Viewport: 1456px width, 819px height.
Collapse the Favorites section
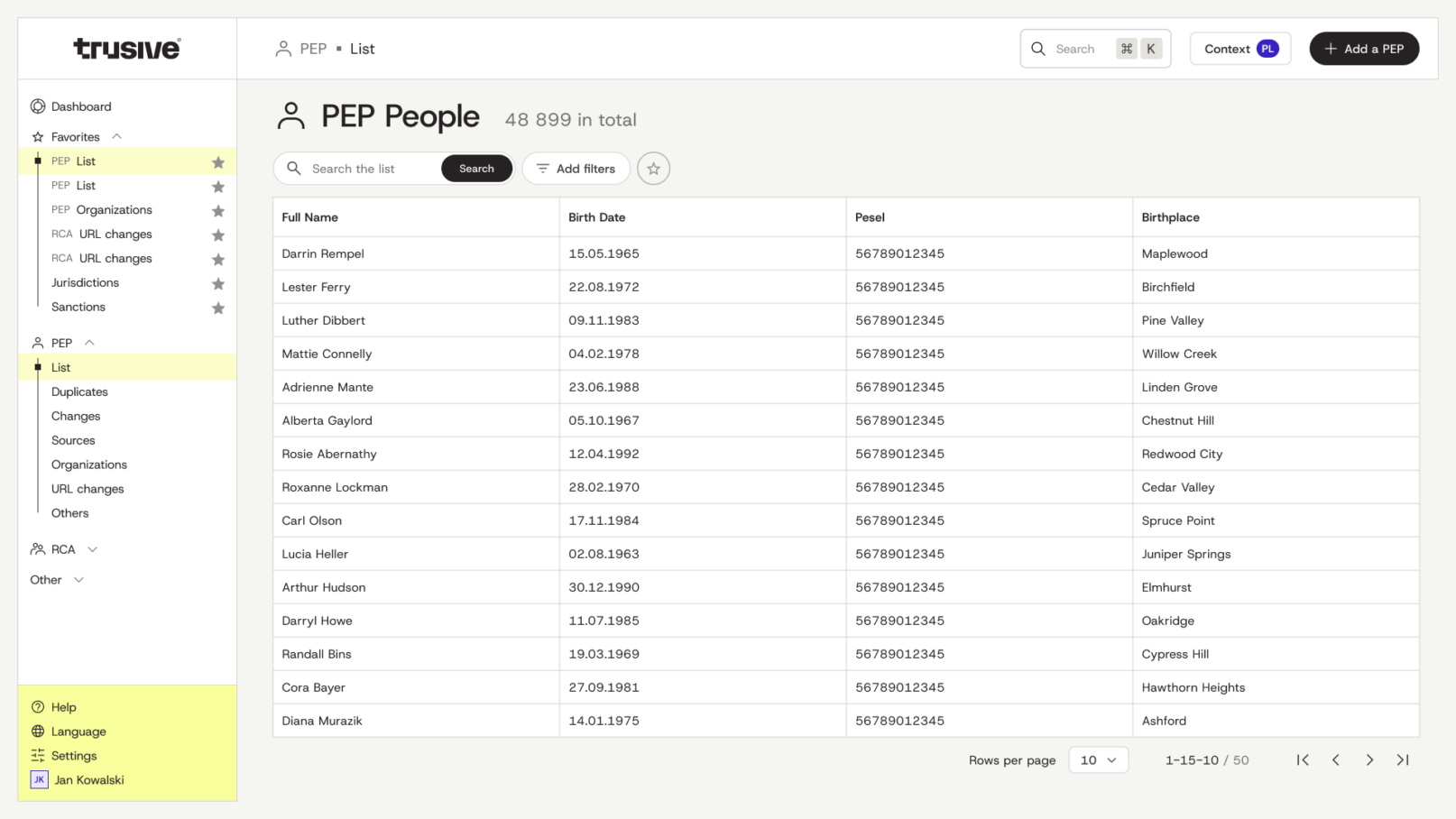[x=116, y=137]
